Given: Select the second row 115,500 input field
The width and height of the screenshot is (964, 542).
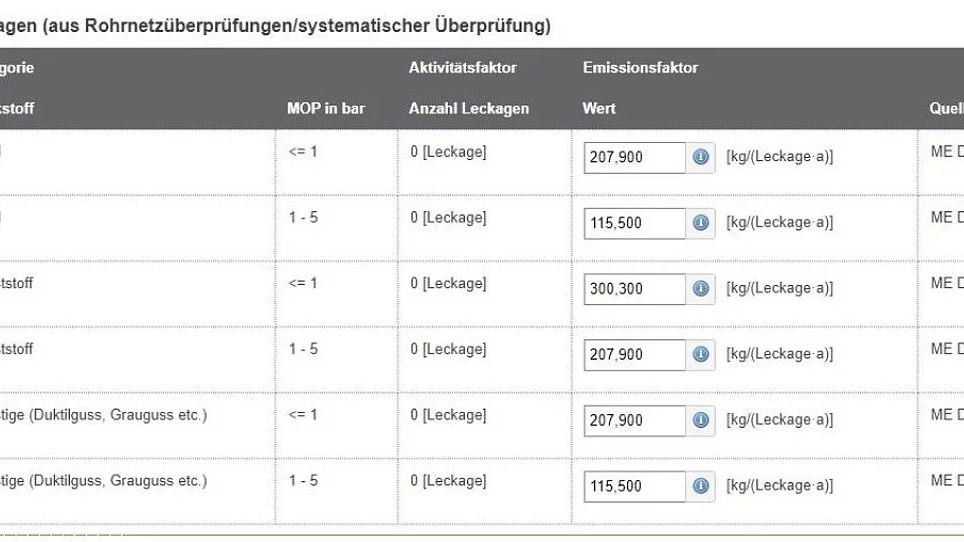Looking at the screenshot, I should (x=634, y=223).
